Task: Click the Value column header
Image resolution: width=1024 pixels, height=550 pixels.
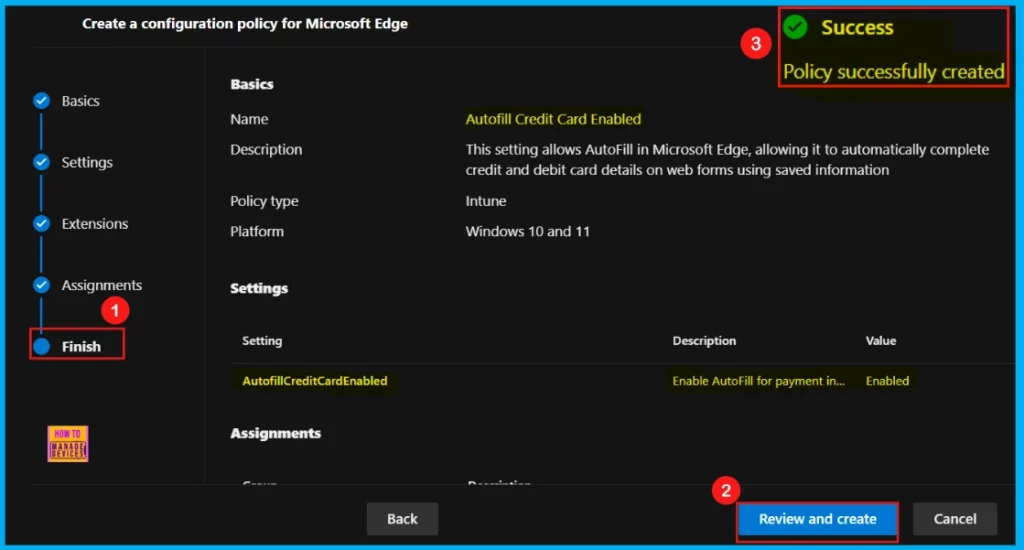Action: tap(880, 340)
